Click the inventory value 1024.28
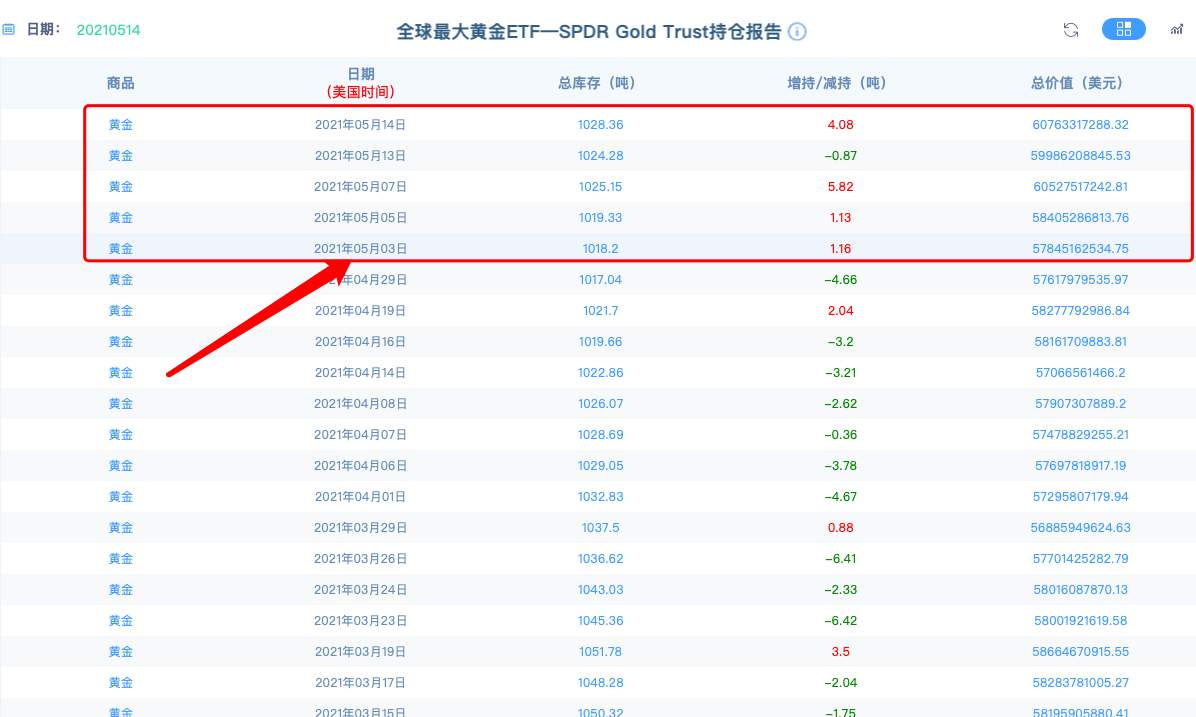This screenshot has height=717, width=1196. coord(600,156)
